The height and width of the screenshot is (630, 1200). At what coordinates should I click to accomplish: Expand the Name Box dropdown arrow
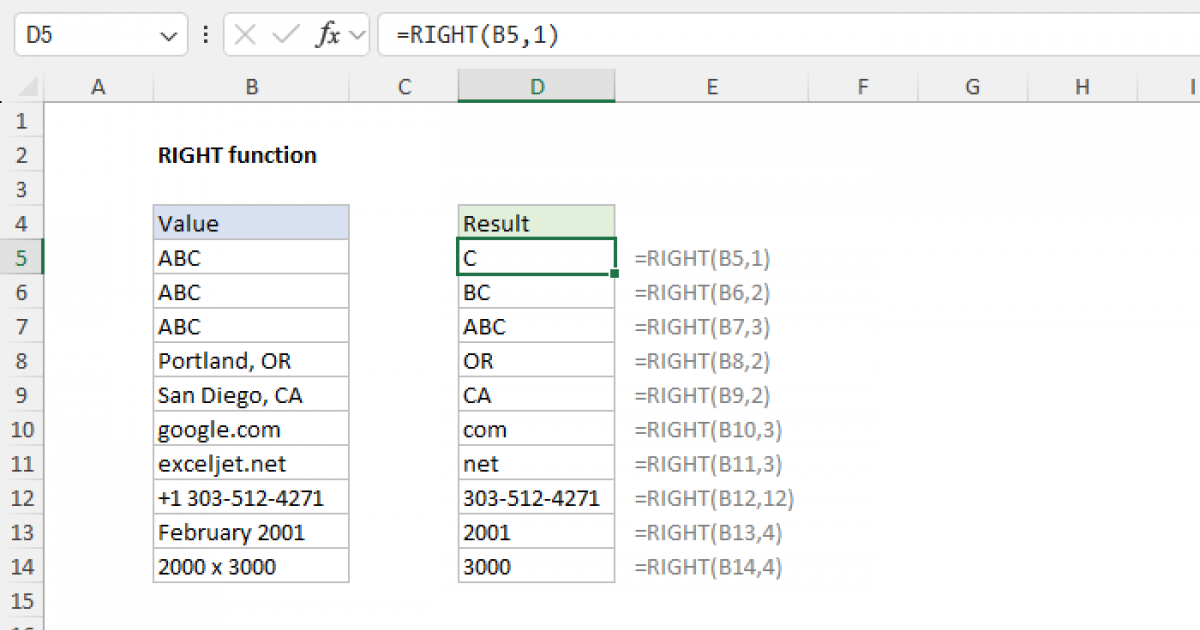click(x=167, y=36)
